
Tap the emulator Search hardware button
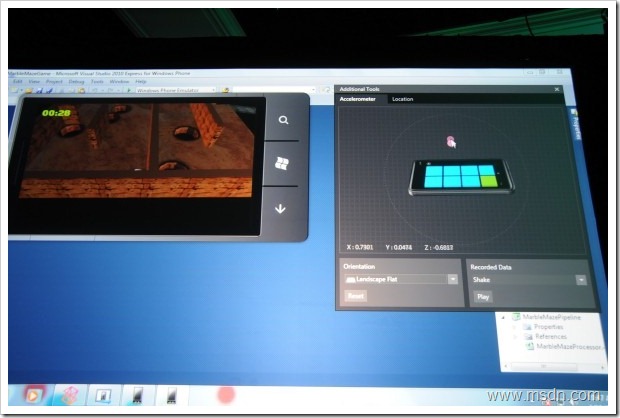283,120
